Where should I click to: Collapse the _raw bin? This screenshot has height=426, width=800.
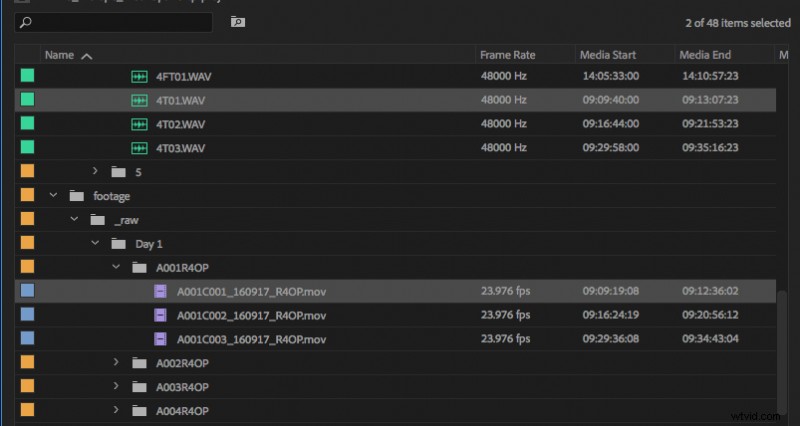(x=74, y=219)
